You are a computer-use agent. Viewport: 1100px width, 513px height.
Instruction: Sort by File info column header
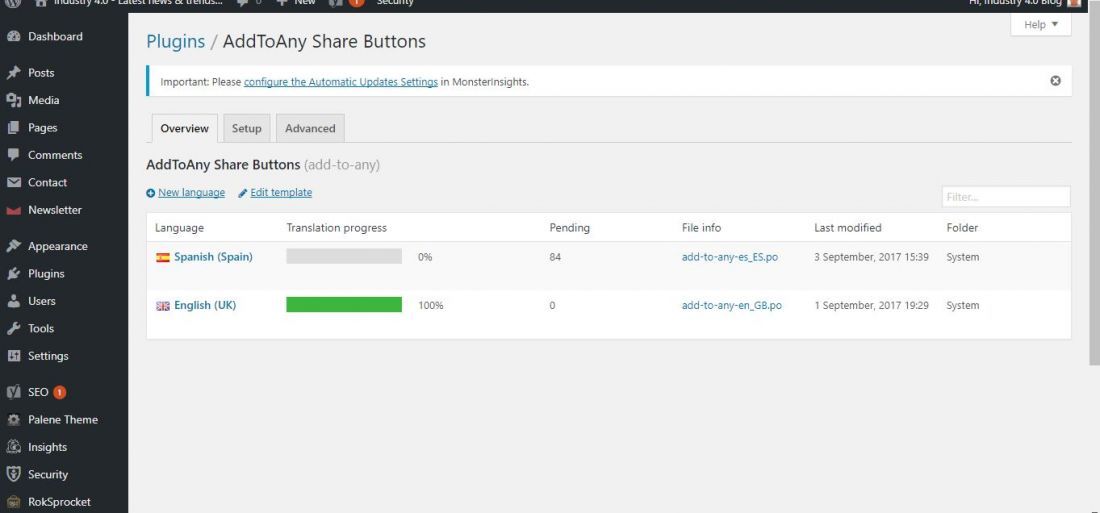[x=702, y=227]
